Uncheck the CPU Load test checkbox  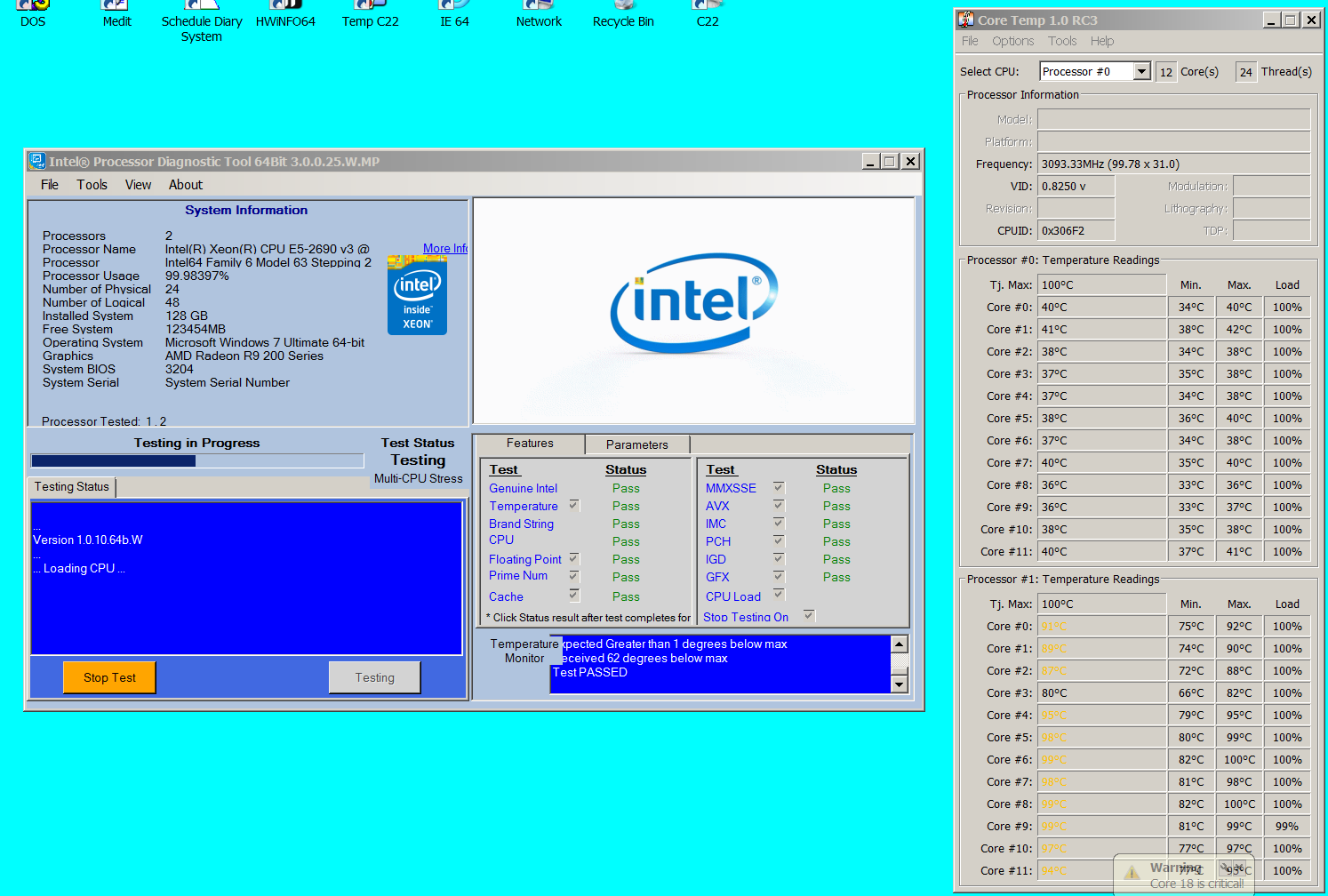pos(779,594)
